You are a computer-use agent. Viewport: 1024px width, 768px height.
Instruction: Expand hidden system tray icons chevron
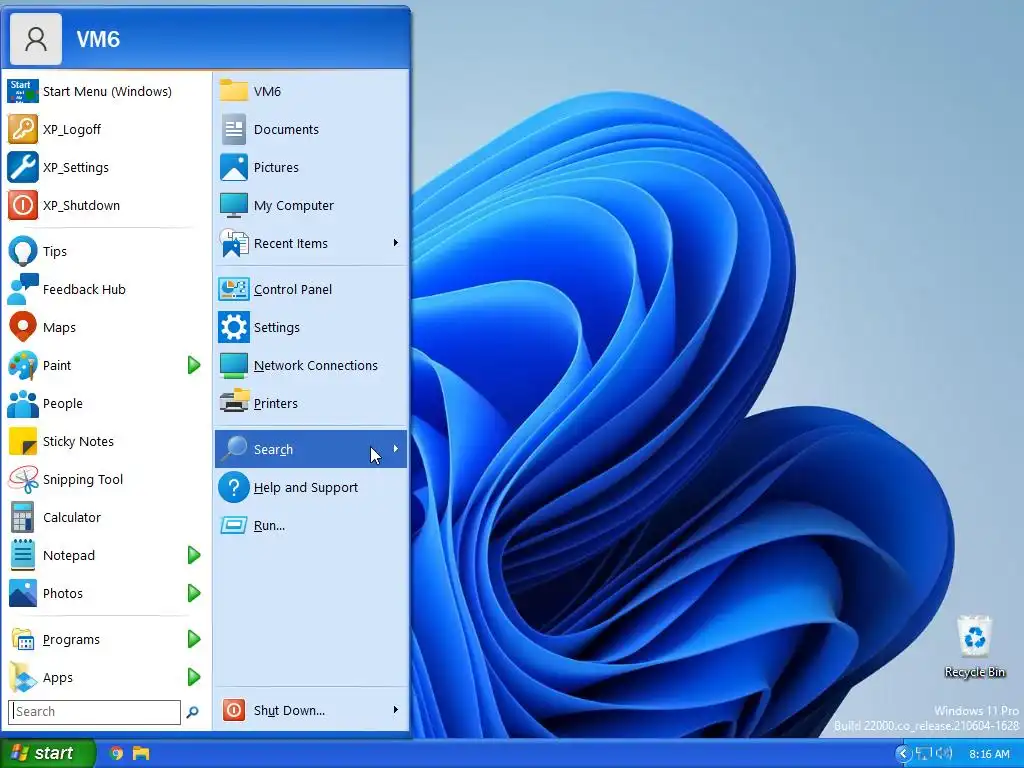coord(903,754)
